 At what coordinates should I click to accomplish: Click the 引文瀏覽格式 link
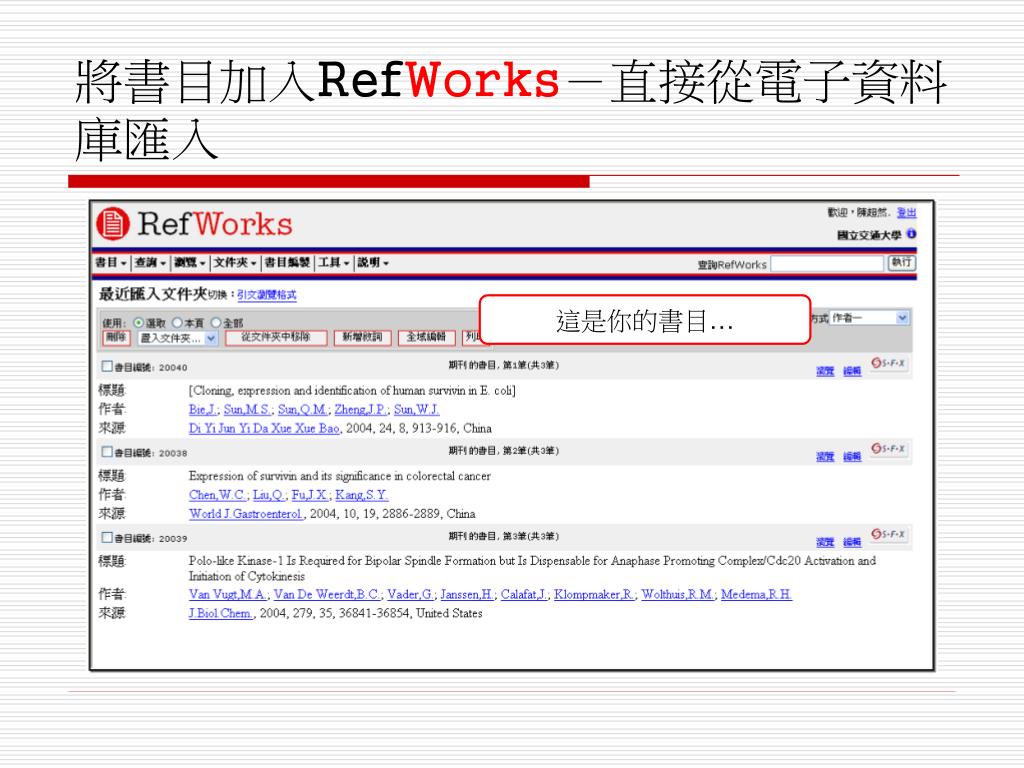(x=266, y=295)
